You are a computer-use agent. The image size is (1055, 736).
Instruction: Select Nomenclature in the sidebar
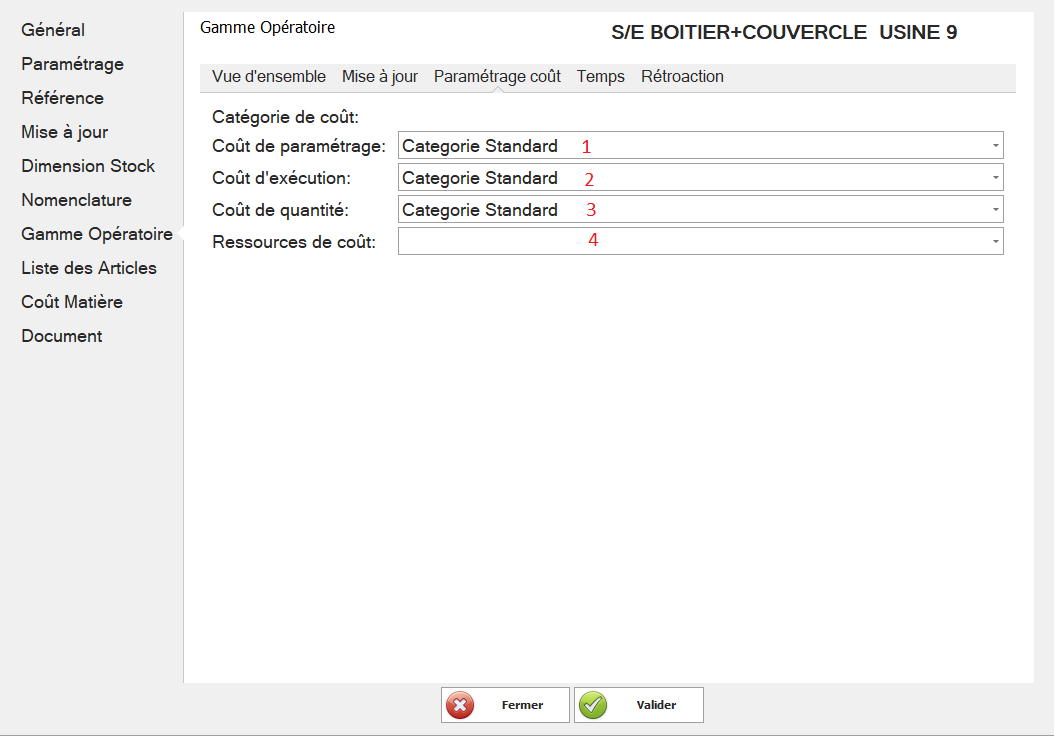pyautogui.click(x=76, y=200)
